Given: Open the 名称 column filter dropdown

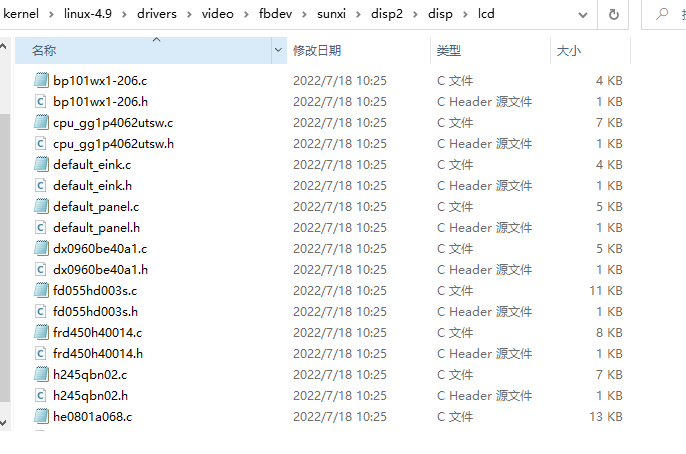Looking at the screenshot, I should (278, 50).
